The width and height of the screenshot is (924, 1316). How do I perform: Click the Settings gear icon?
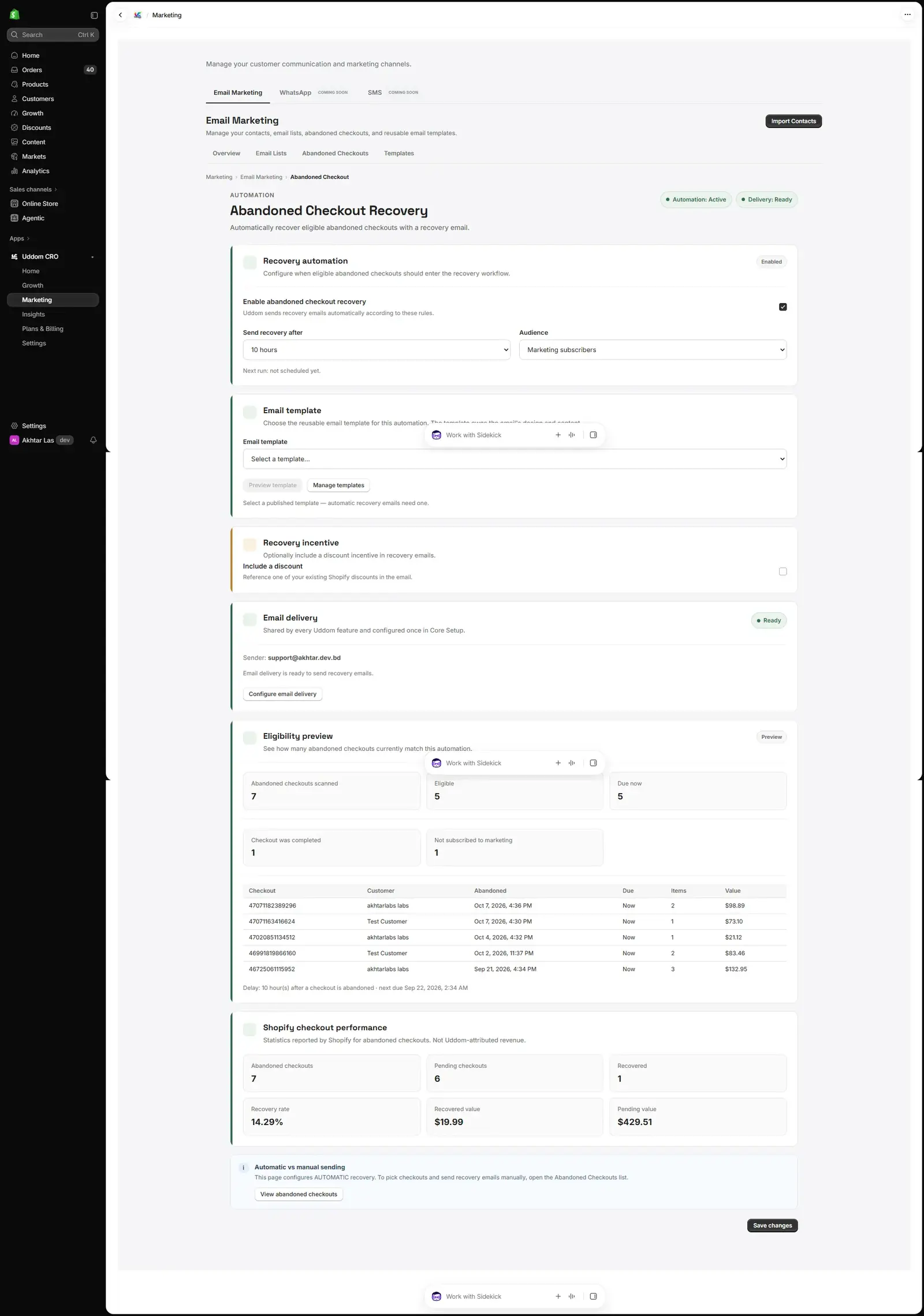[14, 426]
